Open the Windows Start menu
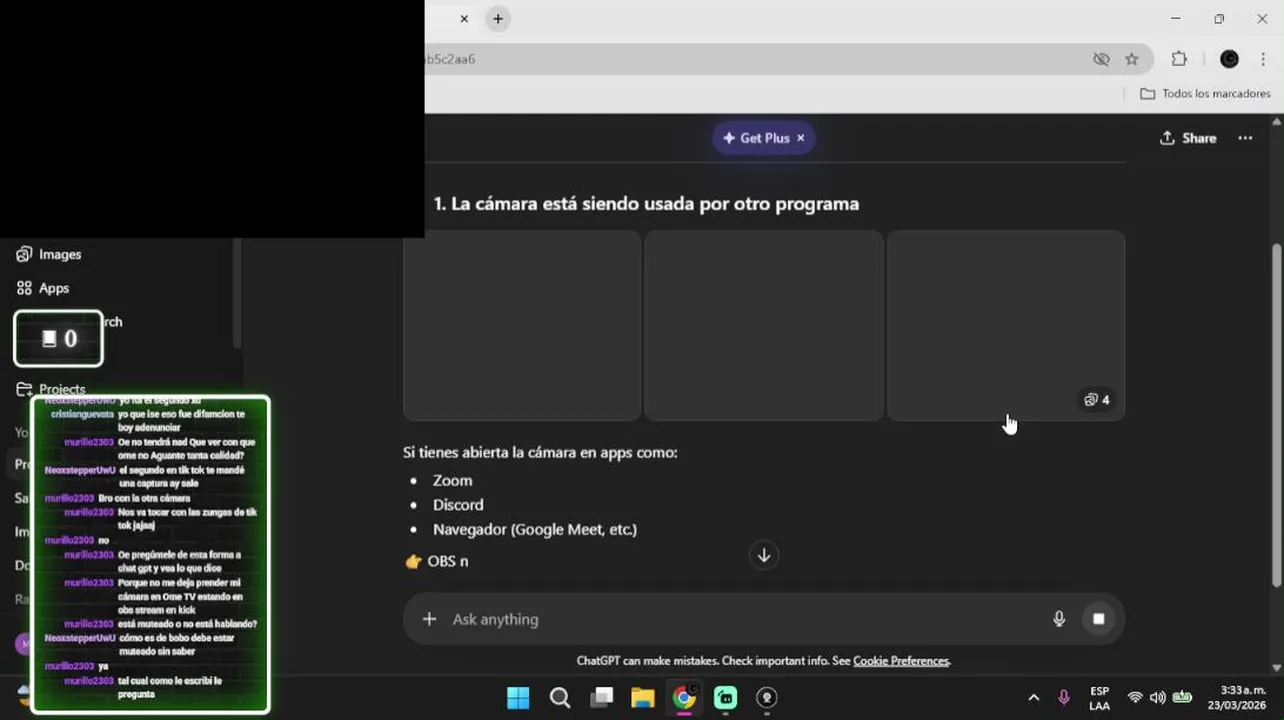 click(518, 698)
